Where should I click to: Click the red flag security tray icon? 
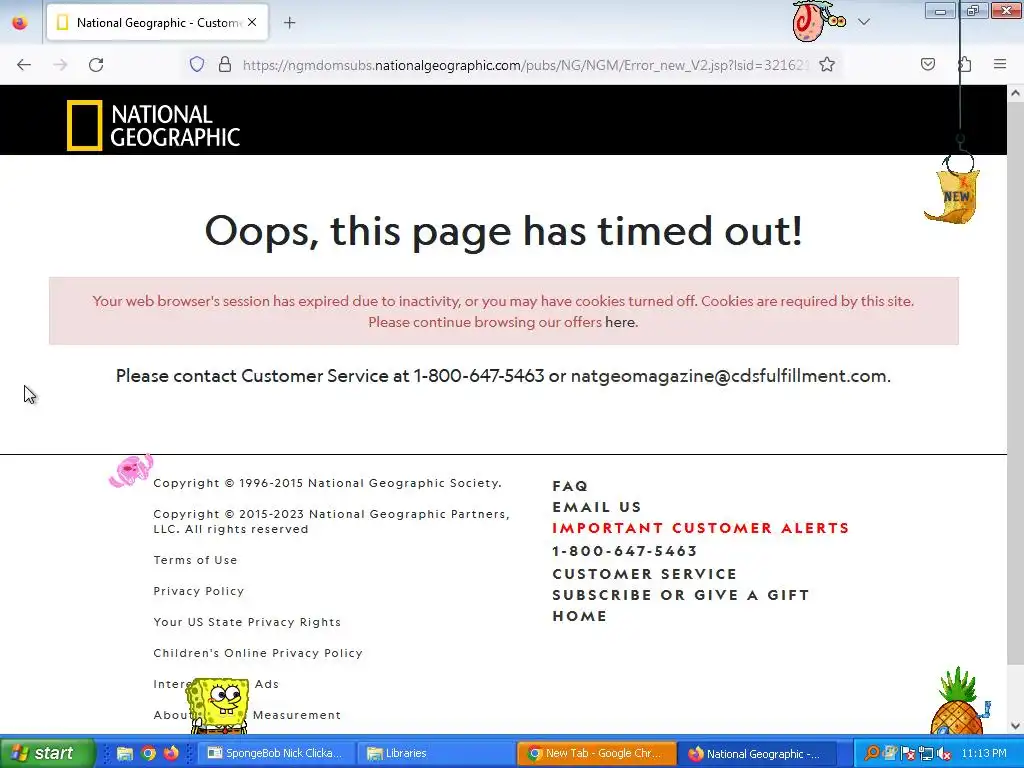pyautogui.click(x=908, y=754)
